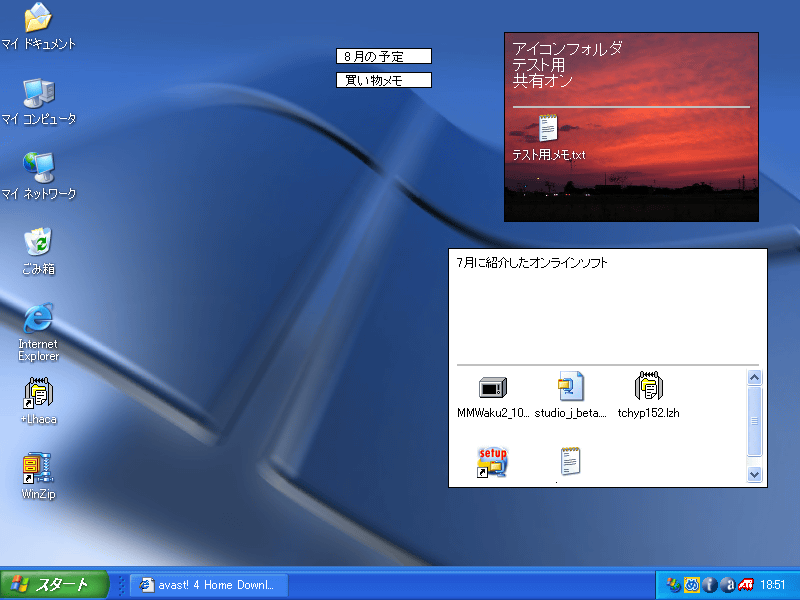The width and height of the screenshot is (800, 600).
Task: Click the studio_j_beta file icon
Action: click(x=571, y=387)
